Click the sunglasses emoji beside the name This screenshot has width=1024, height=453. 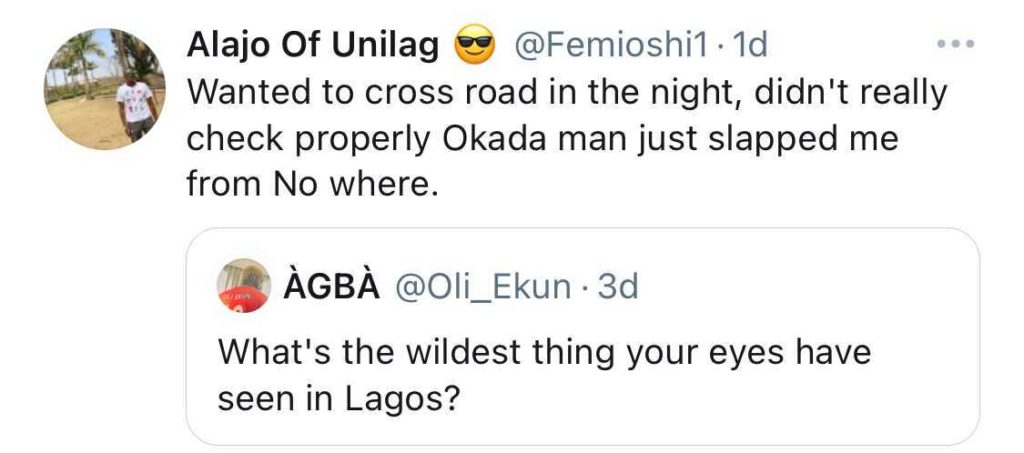pos(476,46)
